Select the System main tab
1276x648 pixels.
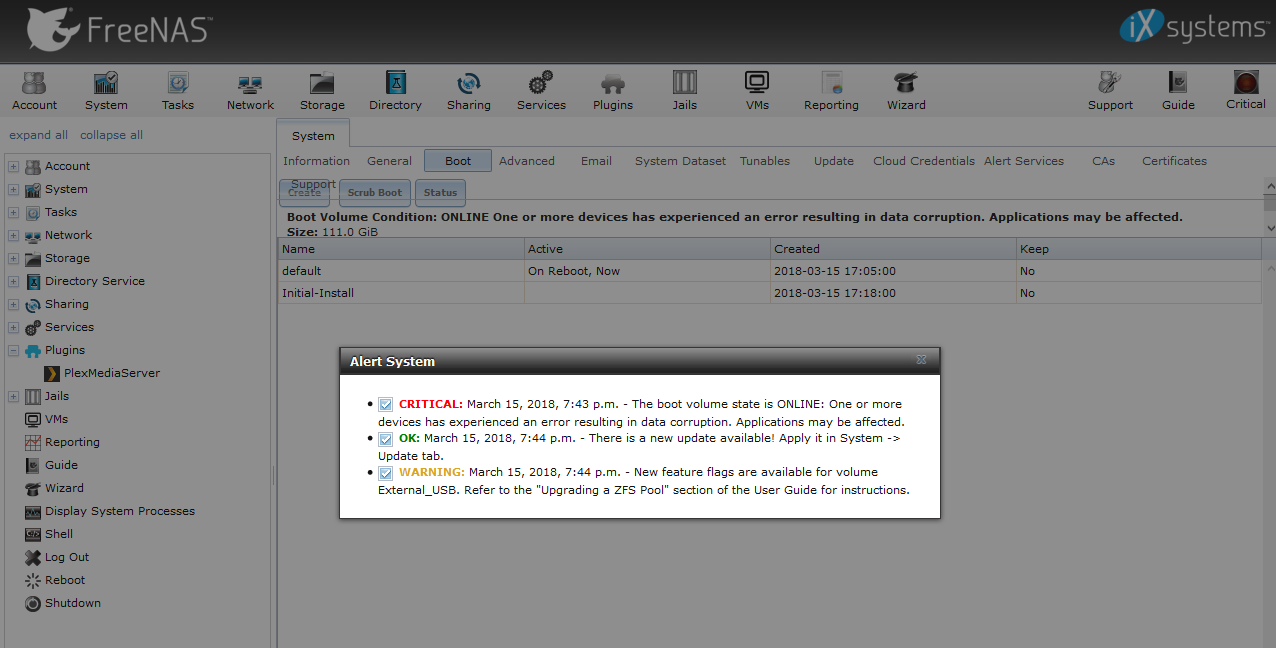tap(313, 136)
